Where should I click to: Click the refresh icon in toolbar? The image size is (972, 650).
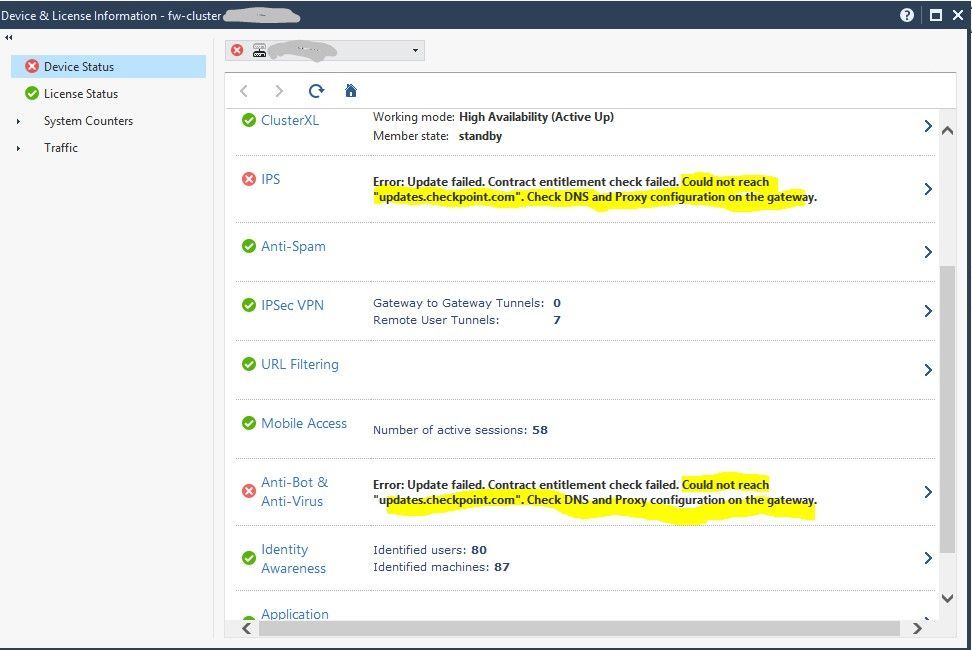(x=316, y=91)
